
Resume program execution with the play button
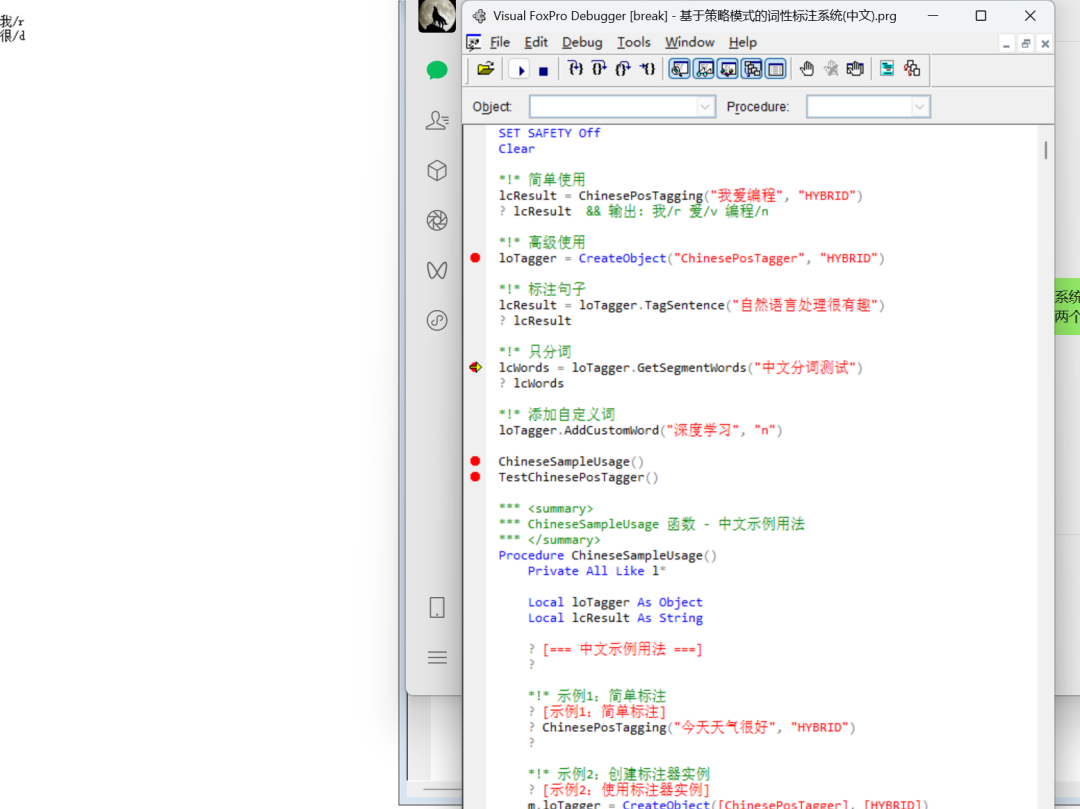[x=521, y=70]
